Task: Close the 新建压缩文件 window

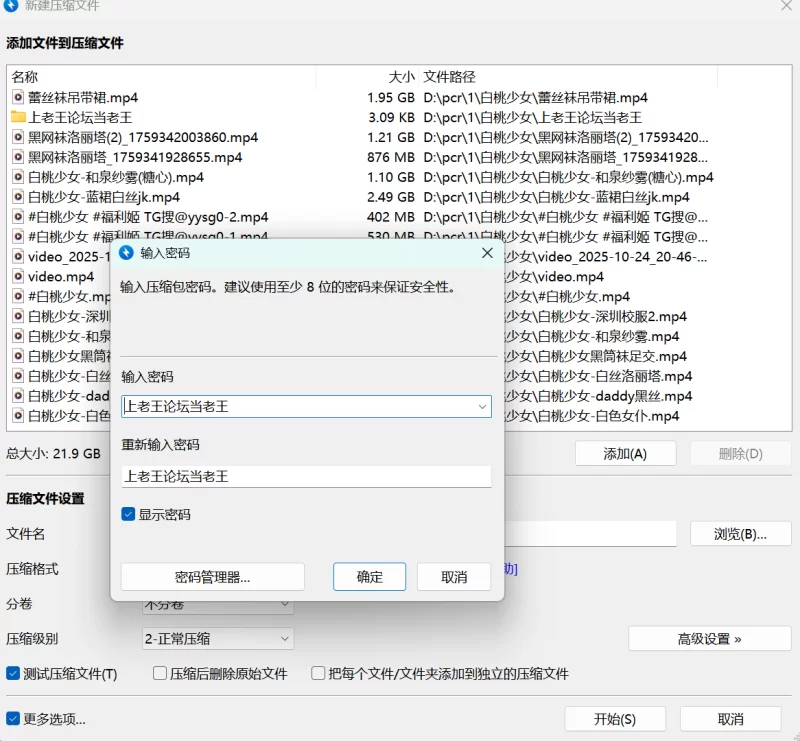Action: click(786, 6)
